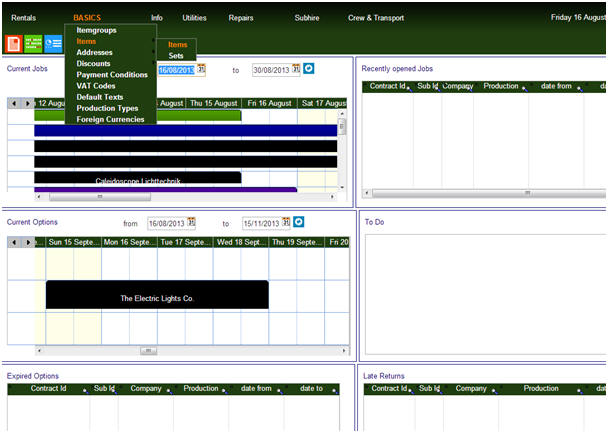
Task: Refresh the Current Jobs date range
Action: (x=308, y=69)
